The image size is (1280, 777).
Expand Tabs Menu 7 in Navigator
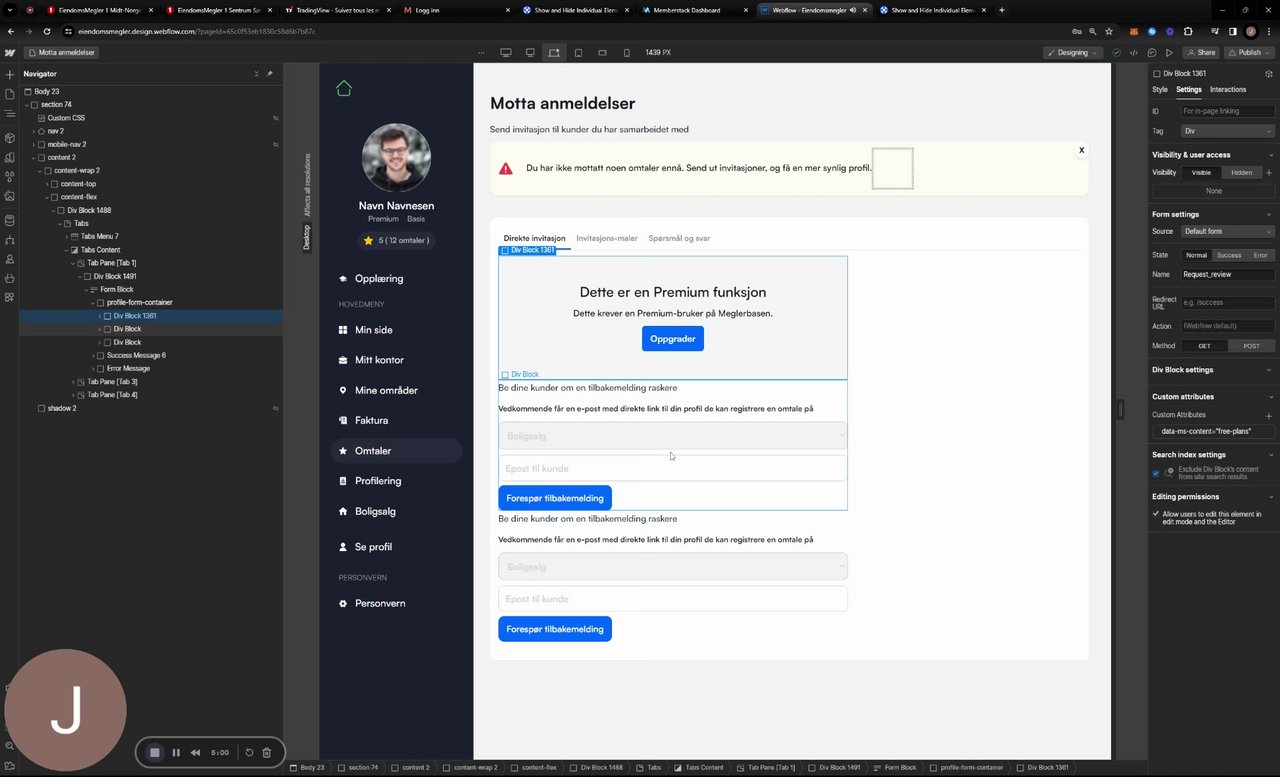click(67, 237)
